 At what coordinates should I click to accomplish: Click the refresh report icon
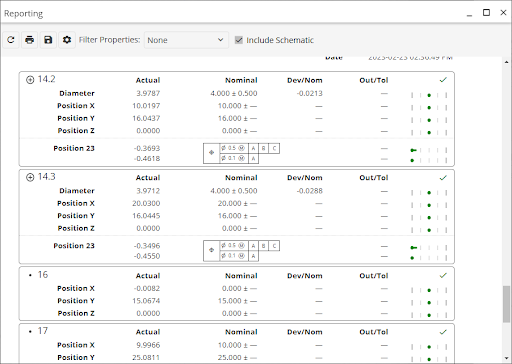click(x=11, y=40)
